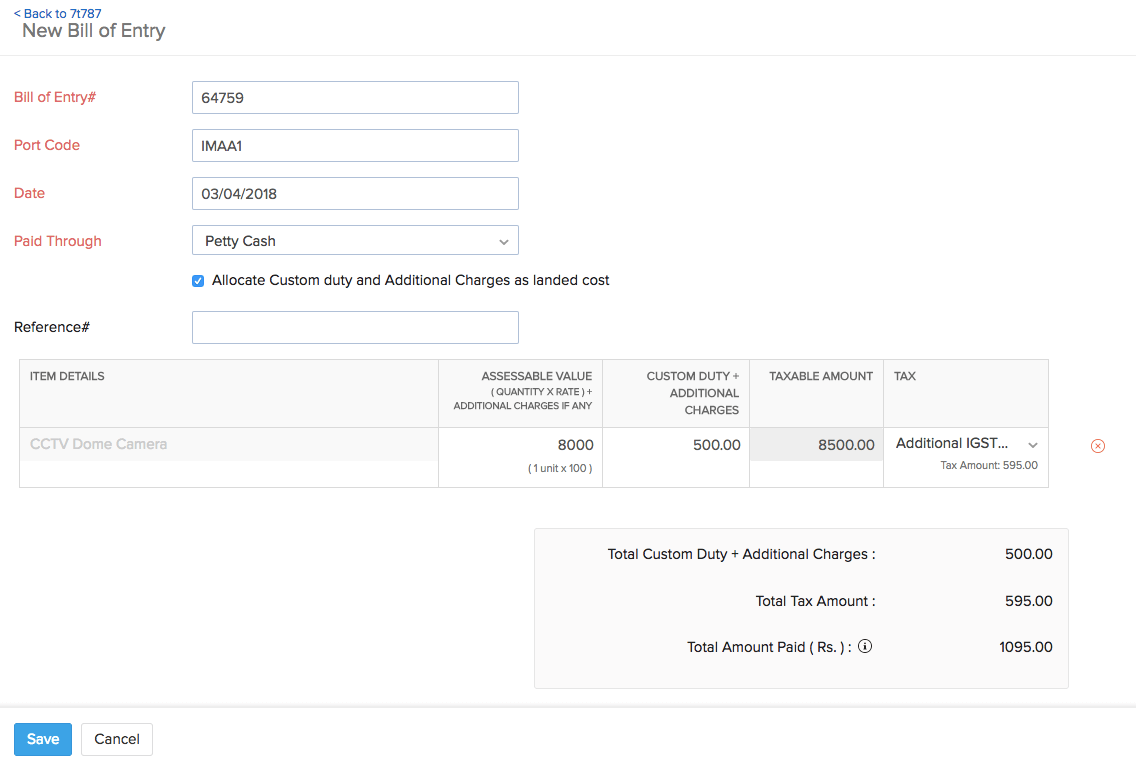Remove the CCTV Dome Camera line item
This screenshot has height=767, width=1136.
(x=1098, y=446)
